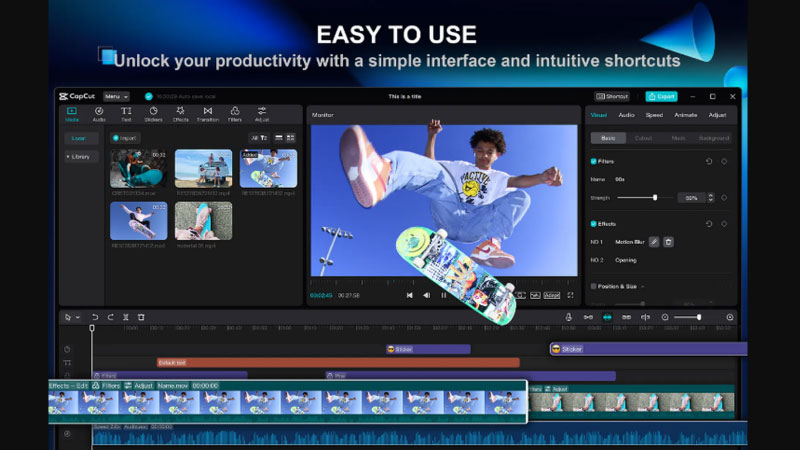Open the Stickers panel icon
This screenshot has height=450, width=800.
(x=153, y=113)
